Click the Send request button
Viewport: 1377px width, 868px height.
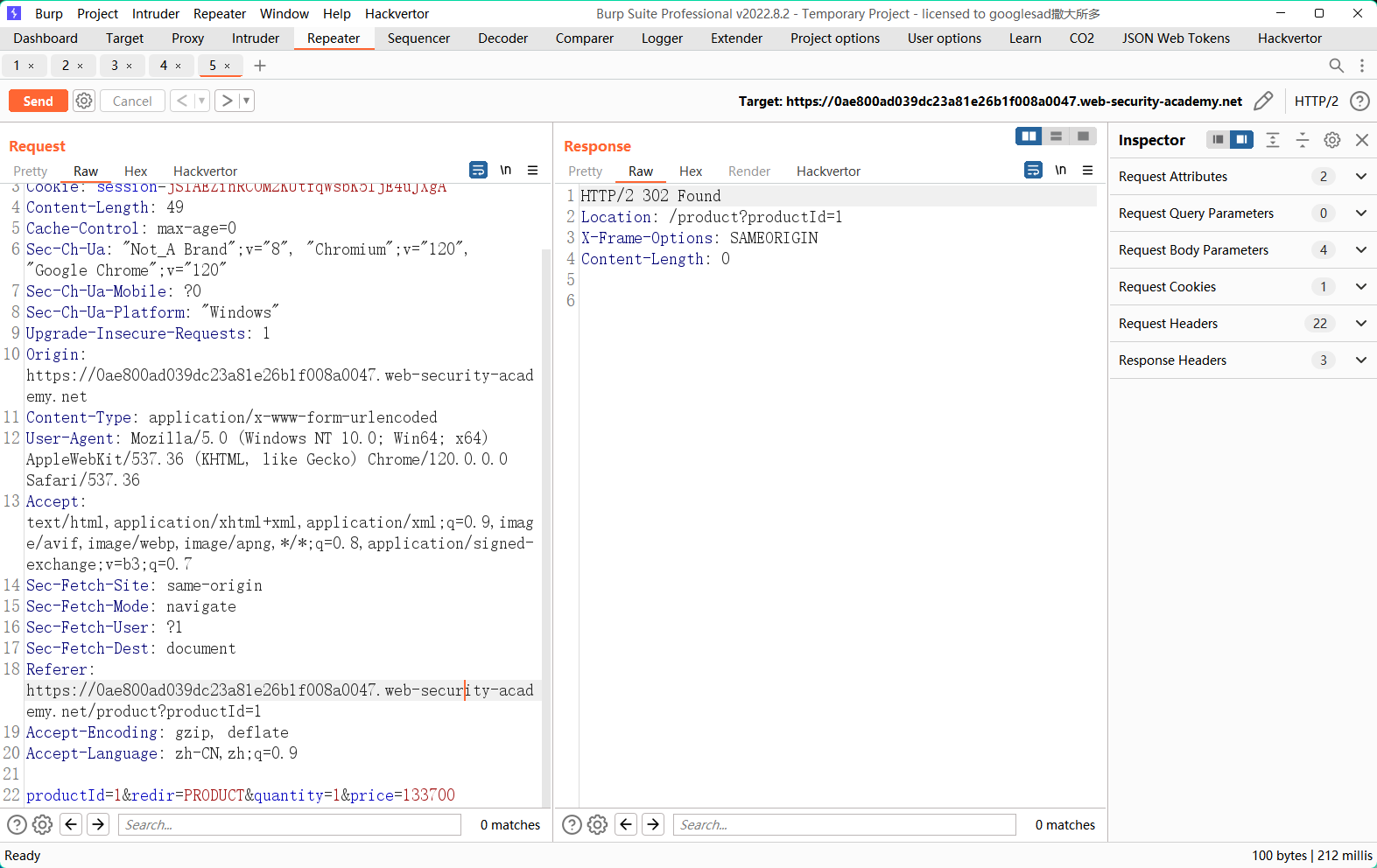point(38,101)
